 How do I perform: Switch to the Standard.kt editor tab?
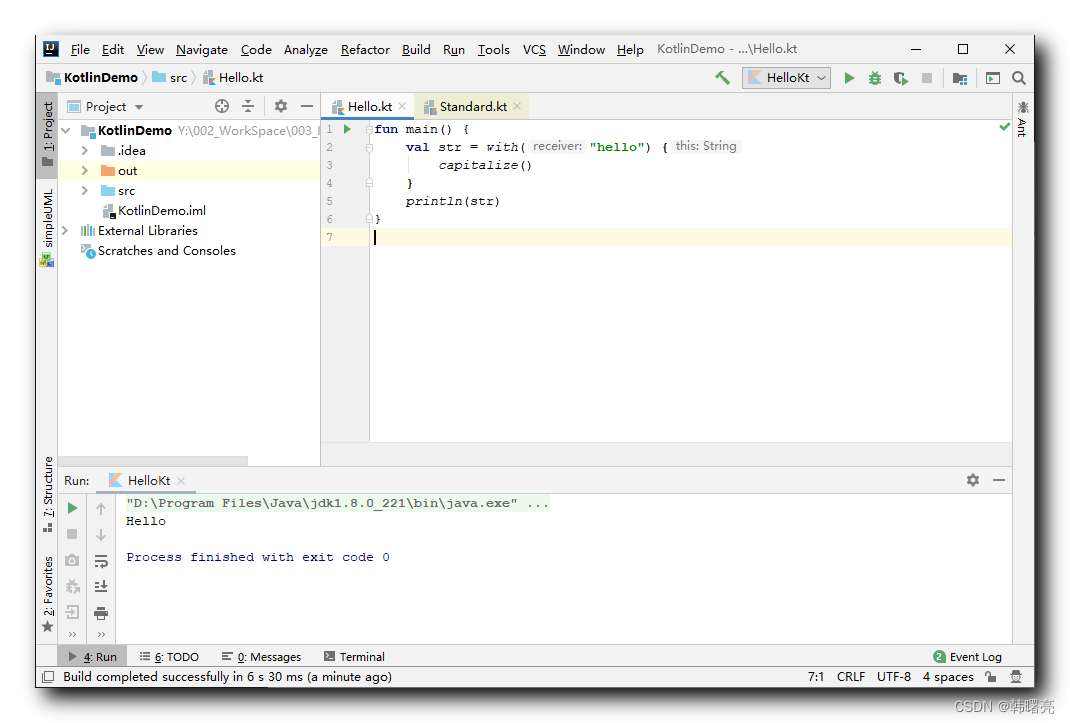coord(472,107)
